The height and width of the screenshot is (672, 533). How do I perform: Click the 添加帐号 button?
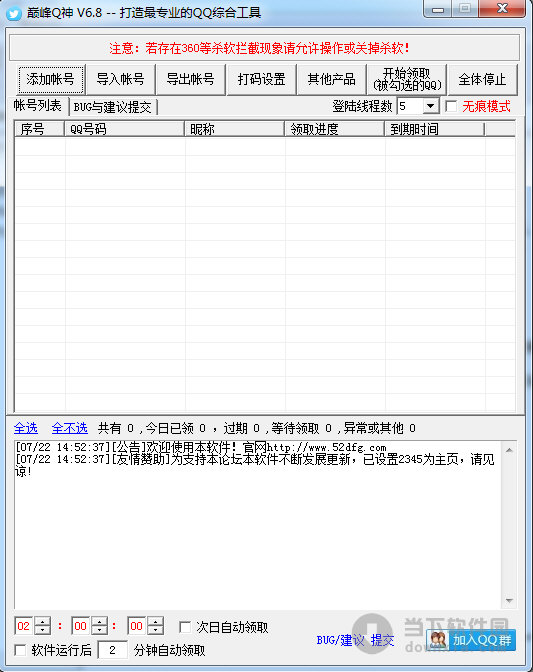tap(51, 80)
